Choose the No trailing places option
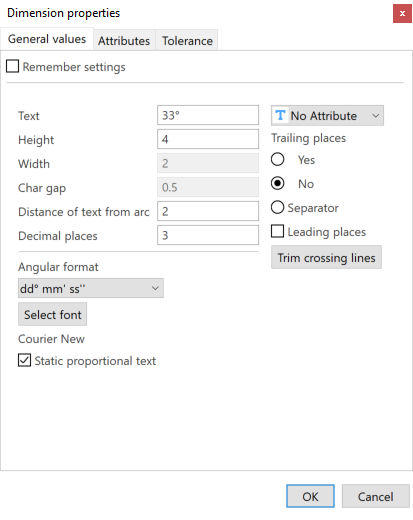Screen dimensions: 413x520 pyautogui.click(x=277, y=183)
